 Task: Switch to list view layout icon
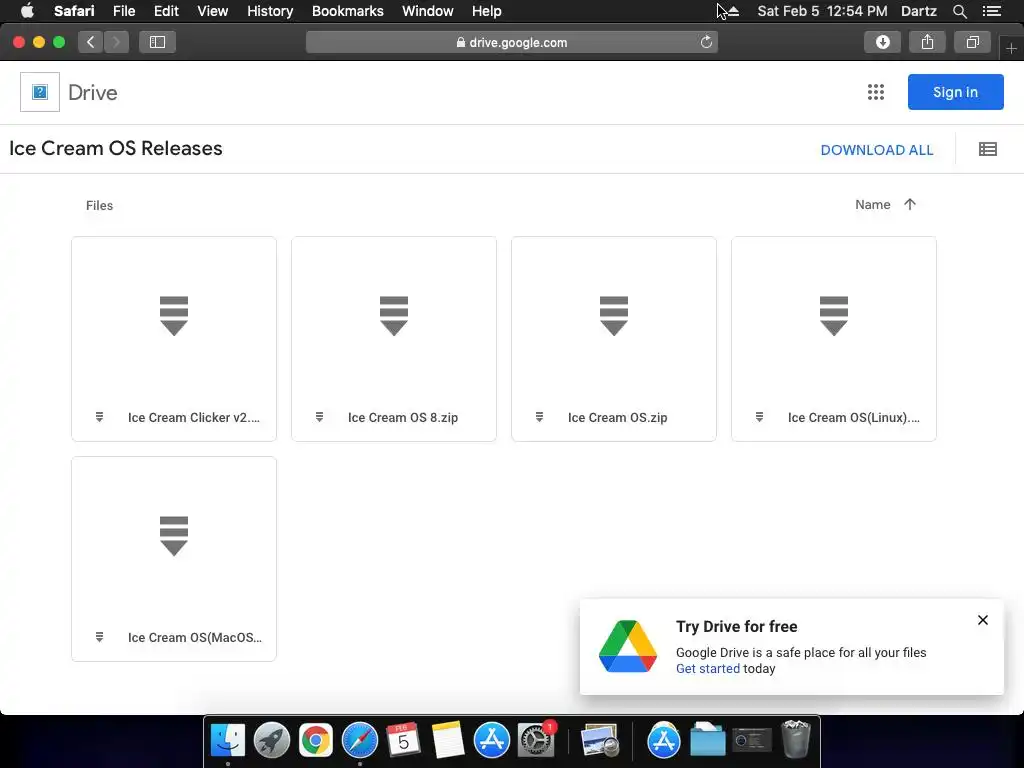[x=987, y=150]
